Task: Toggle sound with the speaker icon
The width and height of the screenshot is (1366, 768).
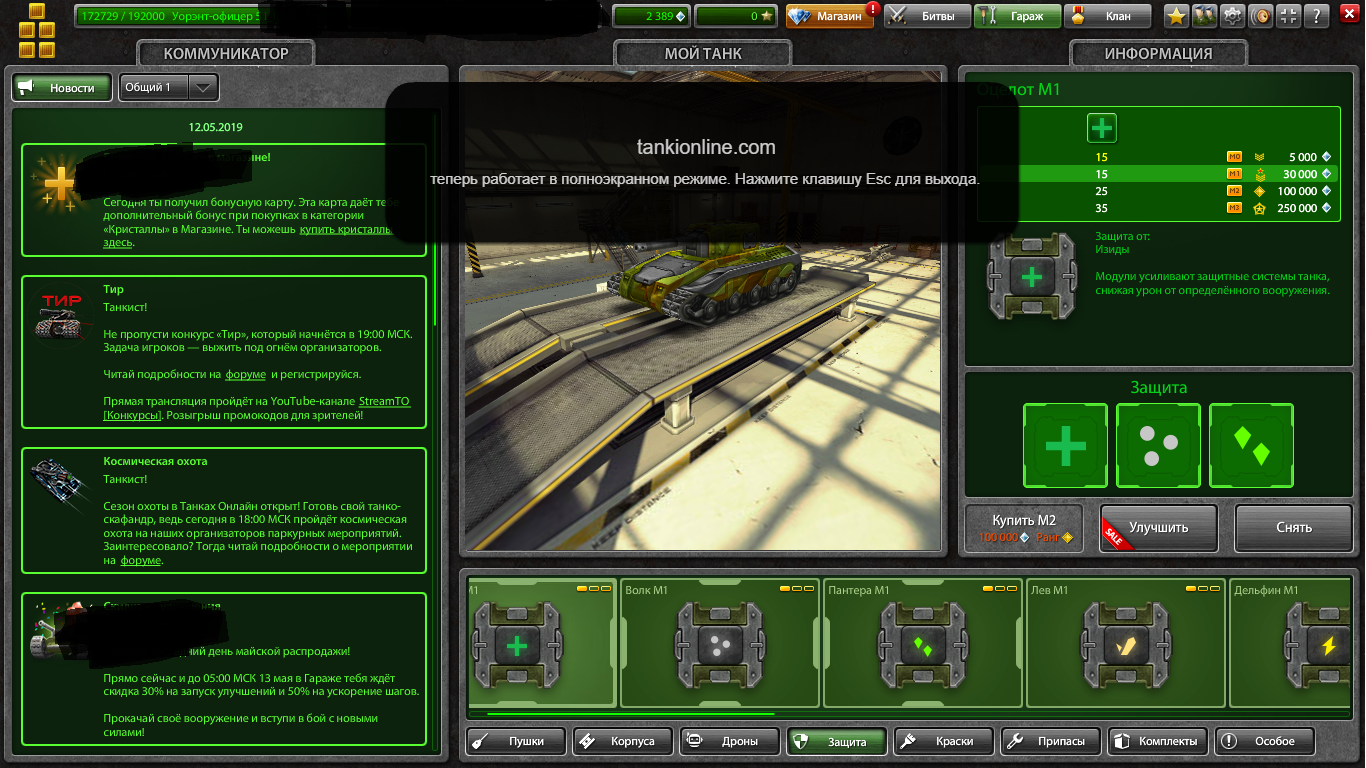Action: click(x=1261, y=16)
